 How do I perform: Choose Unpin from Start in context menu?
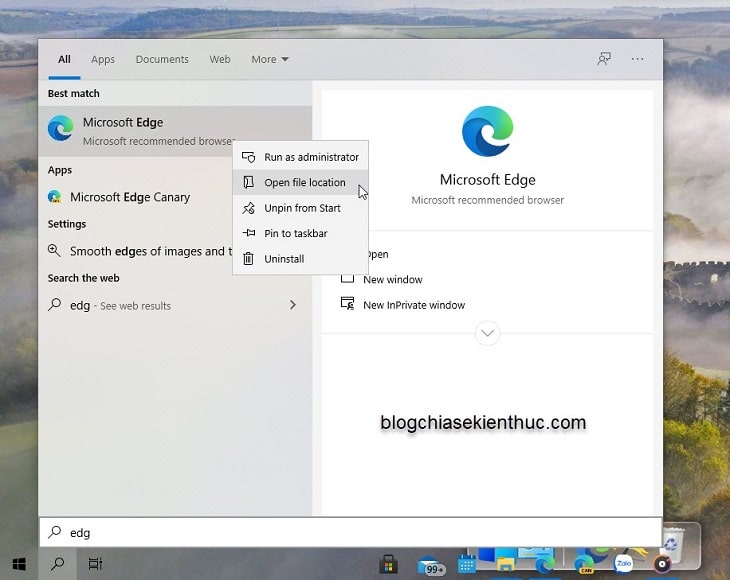(300, 208)
